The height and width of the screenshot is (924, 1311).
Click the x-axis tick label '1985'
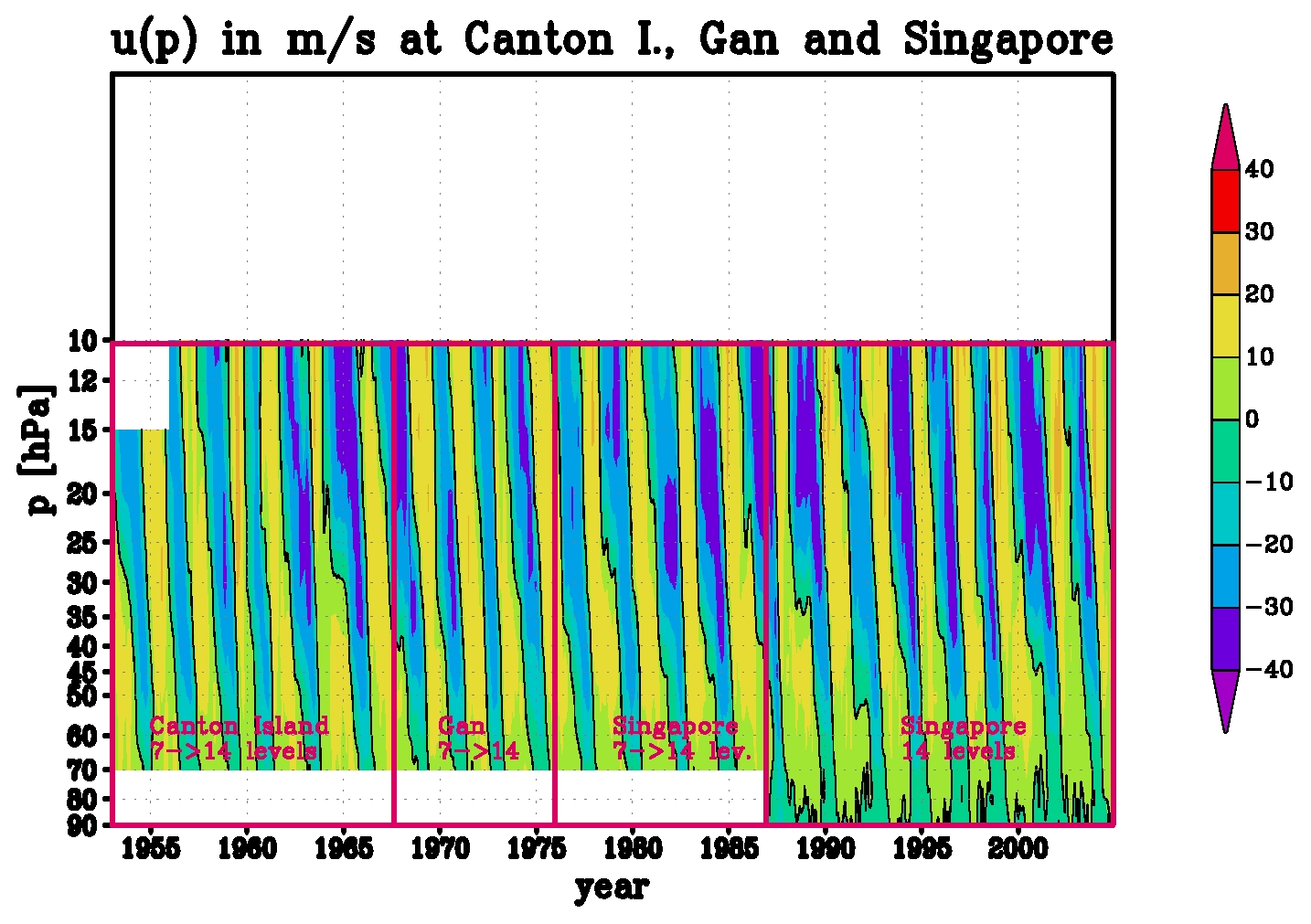tap(729, 849)
